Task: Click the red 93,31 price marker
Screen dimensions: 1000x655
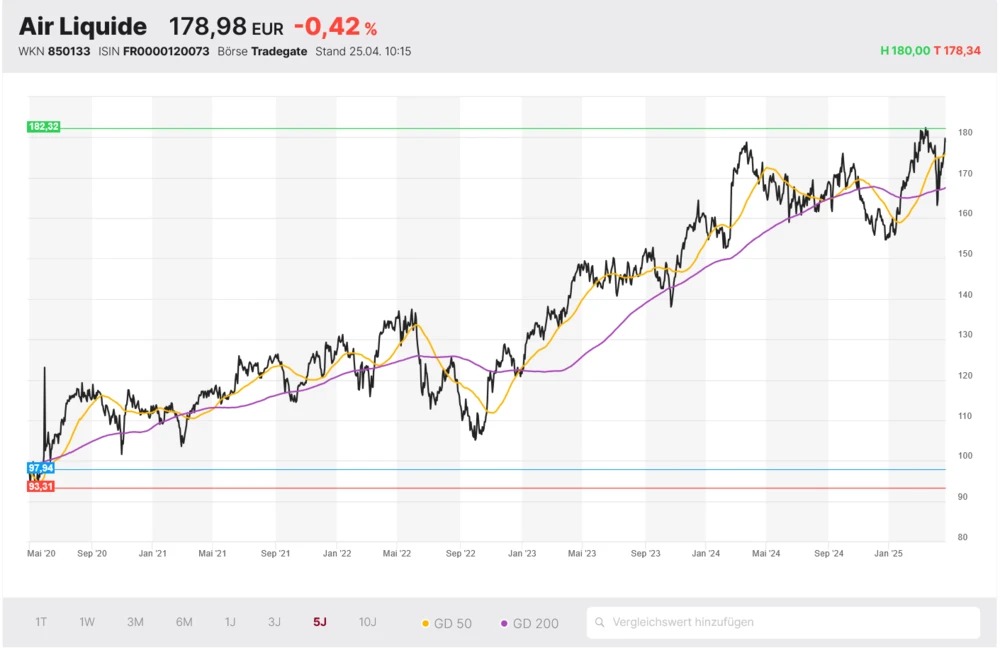Action: pos(42,485)
